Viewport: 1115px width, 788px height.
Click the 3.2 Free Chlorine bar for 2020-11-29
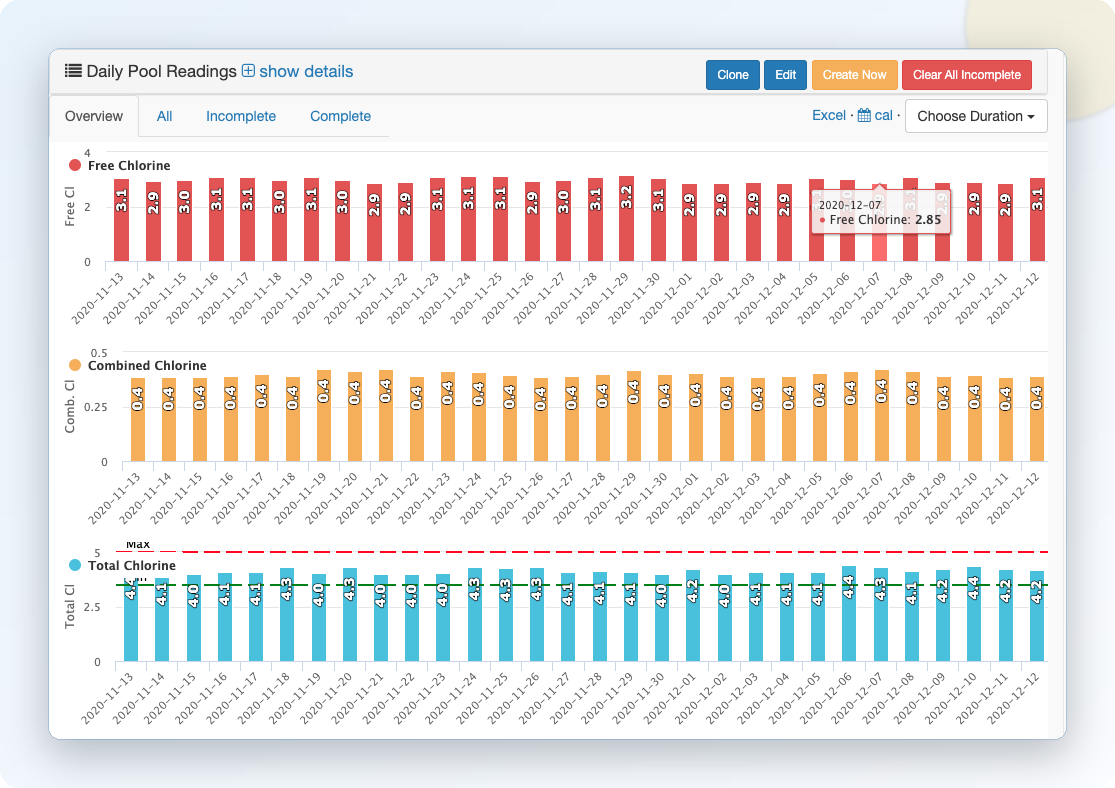pos(626,219)
